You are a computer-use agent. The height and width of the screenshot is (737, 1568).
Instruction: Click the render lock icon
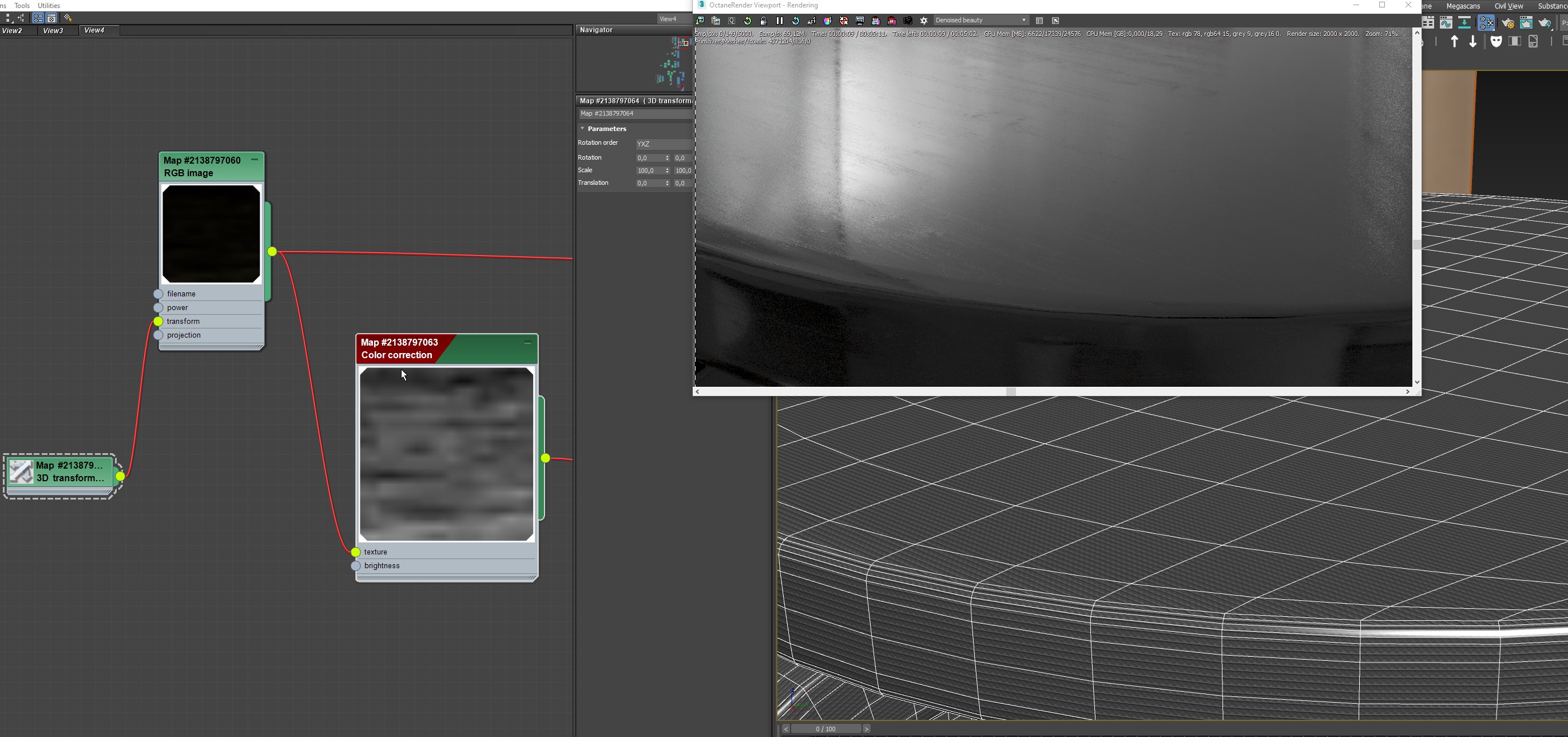(x=764, y=21)
